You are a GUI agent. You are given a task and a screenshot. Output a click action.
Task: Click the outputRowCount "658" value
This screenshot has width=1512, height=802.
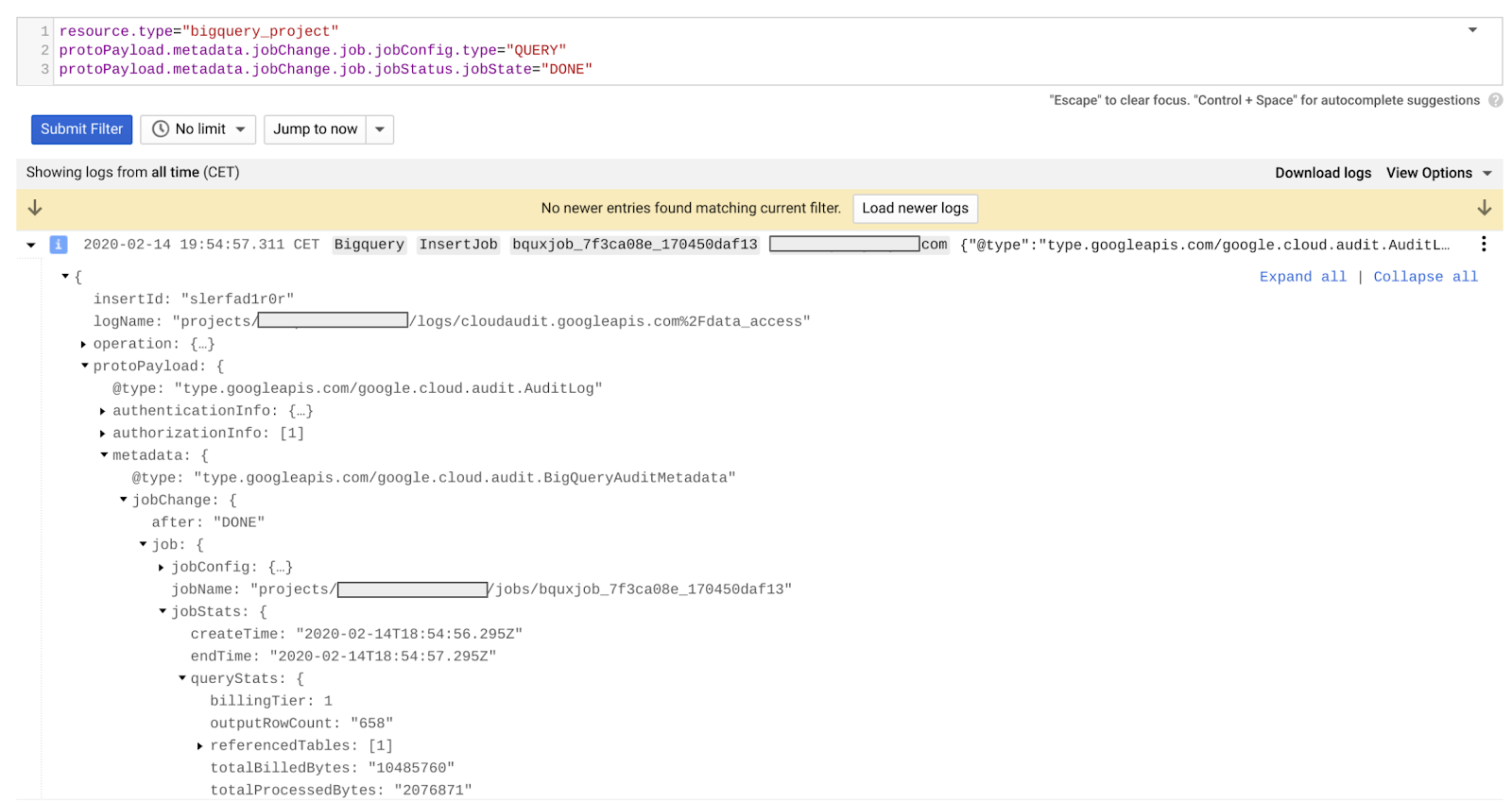coord(371,724)
